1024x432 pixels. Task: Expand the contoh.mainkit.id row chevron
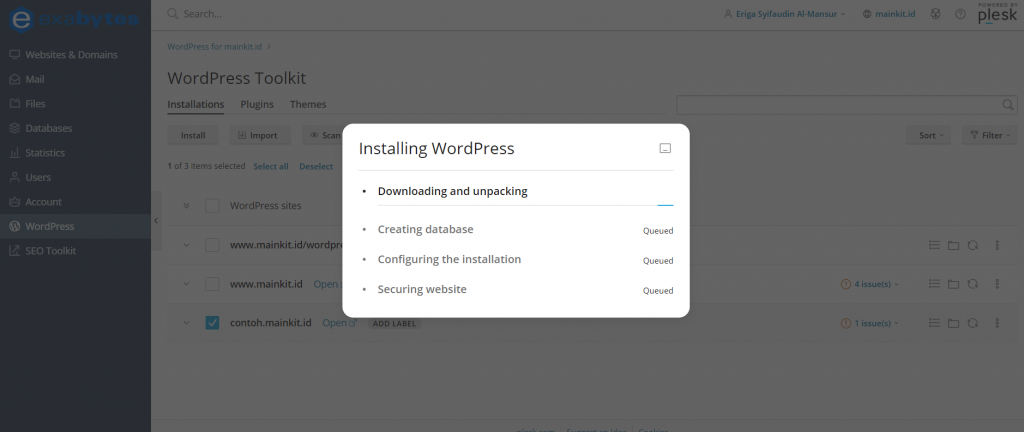tap(186, 322)
